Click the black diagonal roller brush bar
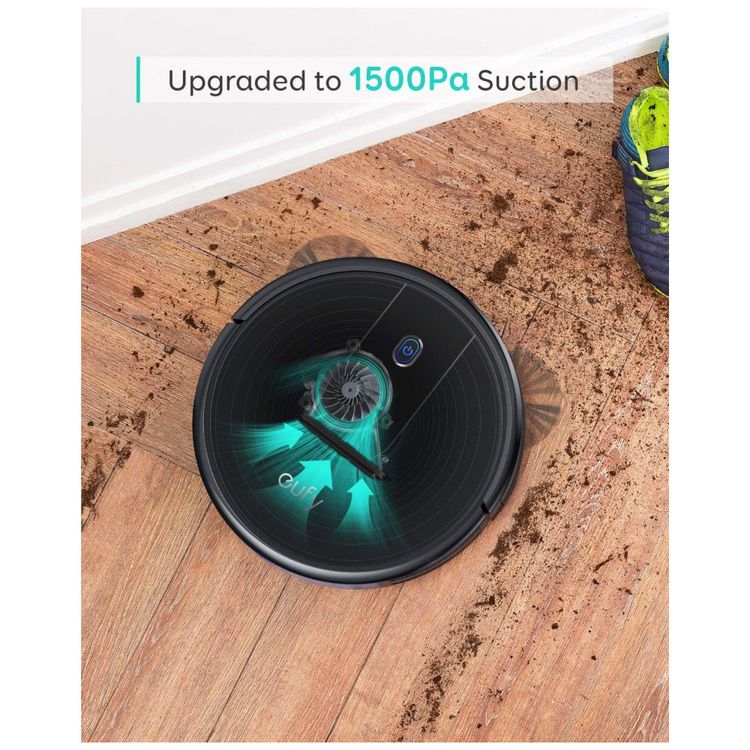 342,446
